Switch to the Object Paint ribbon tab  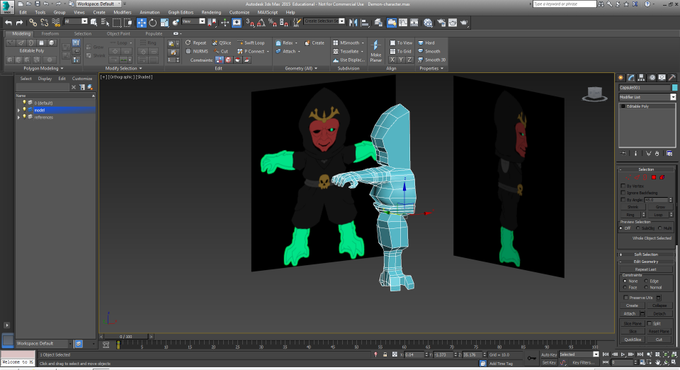click(118, 33)
